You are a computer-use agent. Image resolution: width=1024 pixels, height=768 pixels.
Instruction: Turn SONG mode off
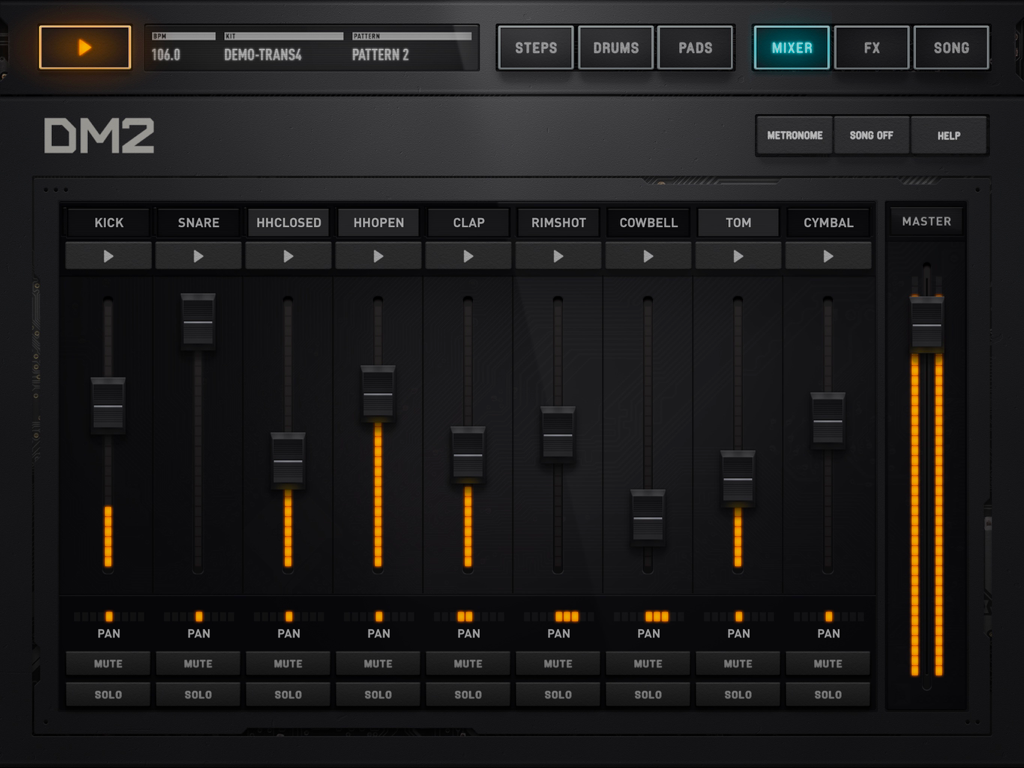point(871,134)
